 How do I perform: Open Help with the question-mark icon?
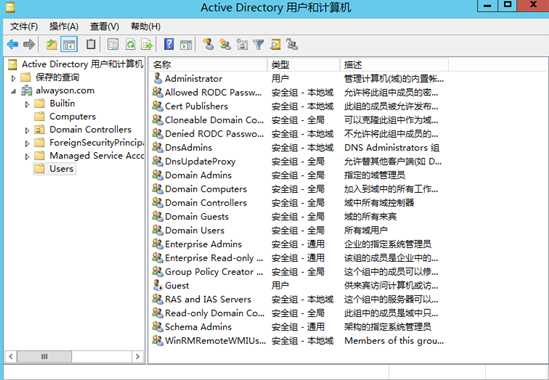(169, 44)
